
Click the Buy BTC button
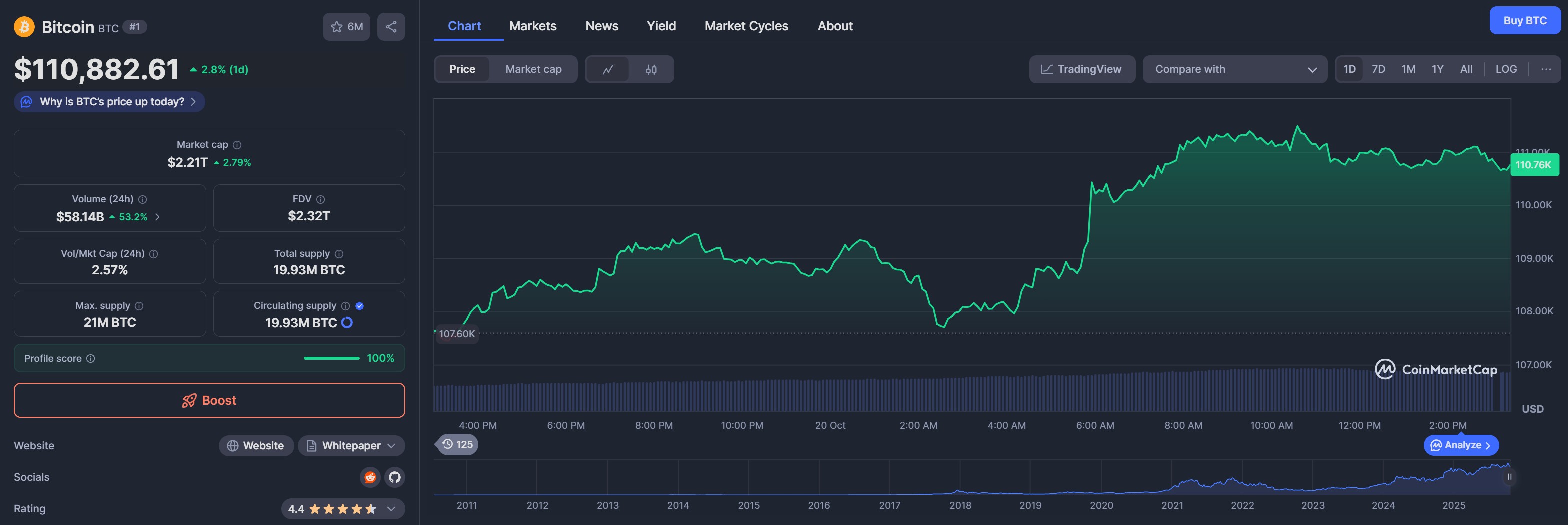pos(1525,20)
